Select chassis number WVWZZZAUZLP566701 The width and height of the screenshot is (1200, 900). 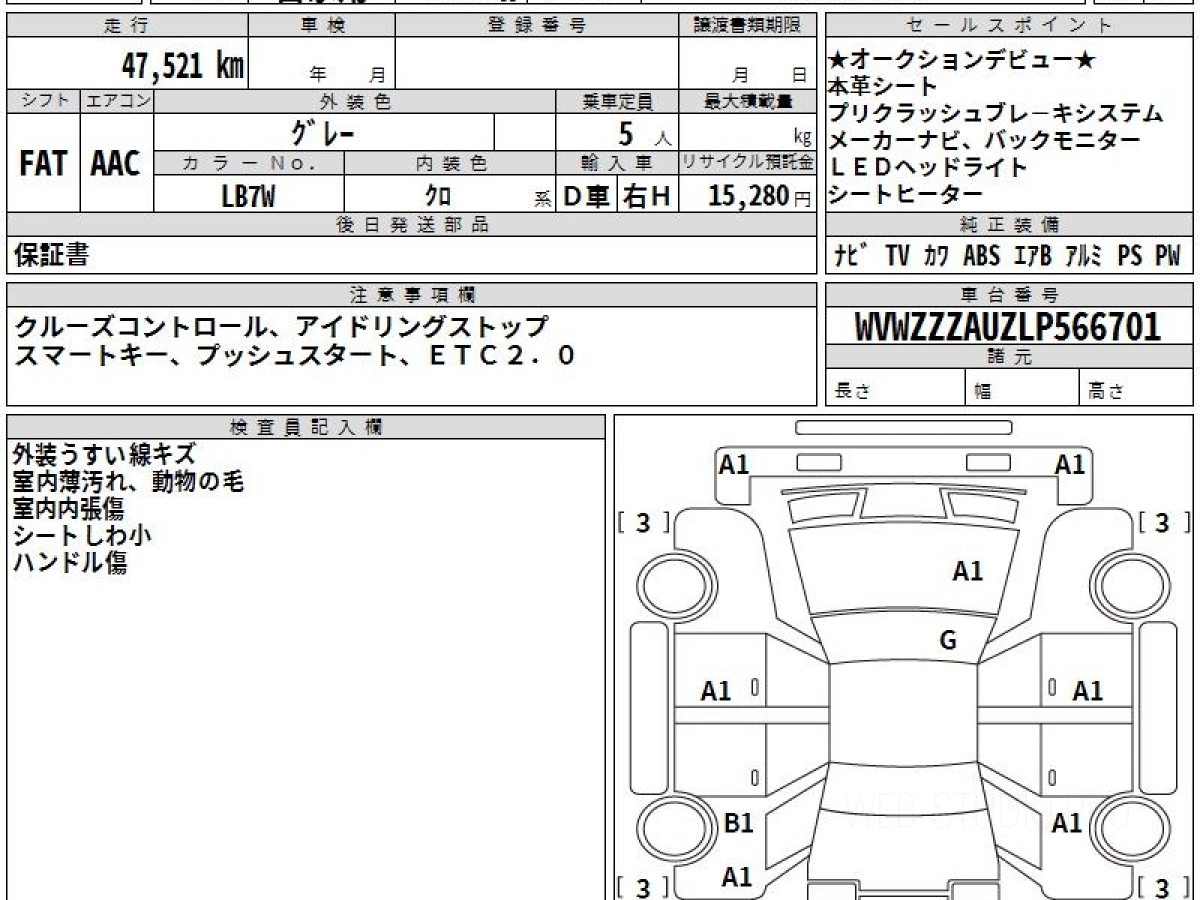point(1008,327)
